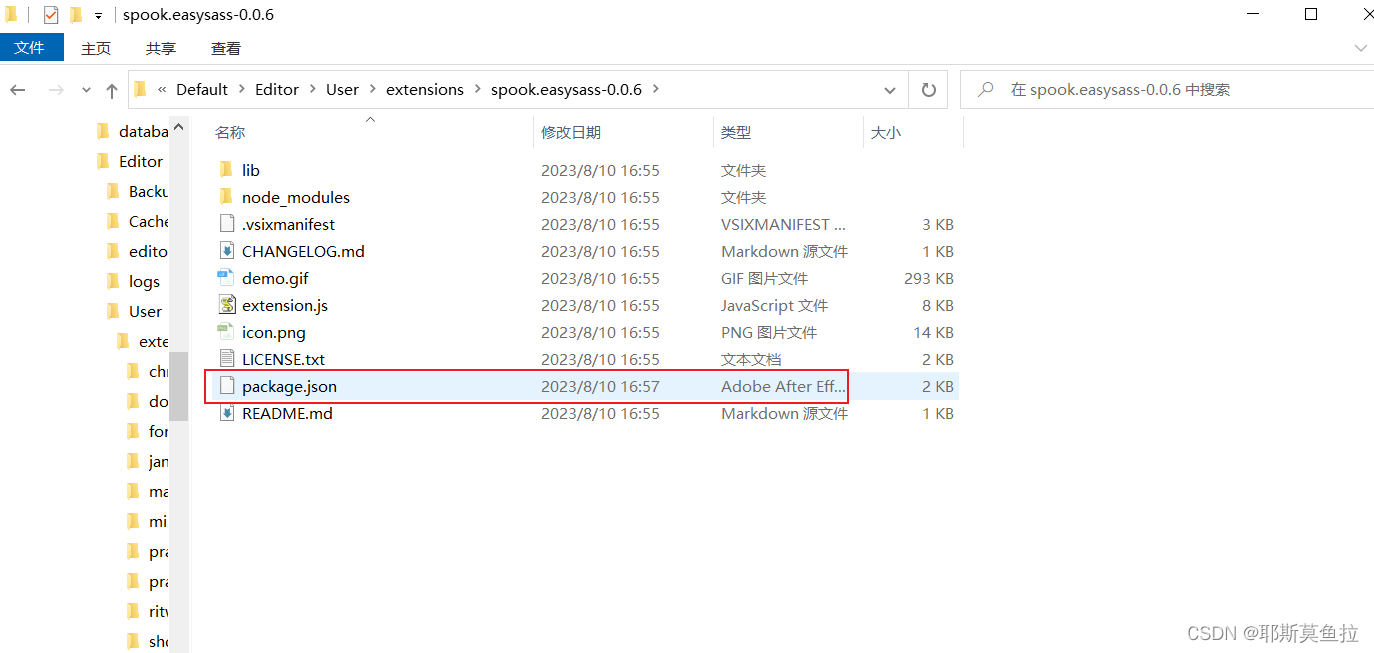Click the refresh icon beside the address bar

tap(928, 89)
